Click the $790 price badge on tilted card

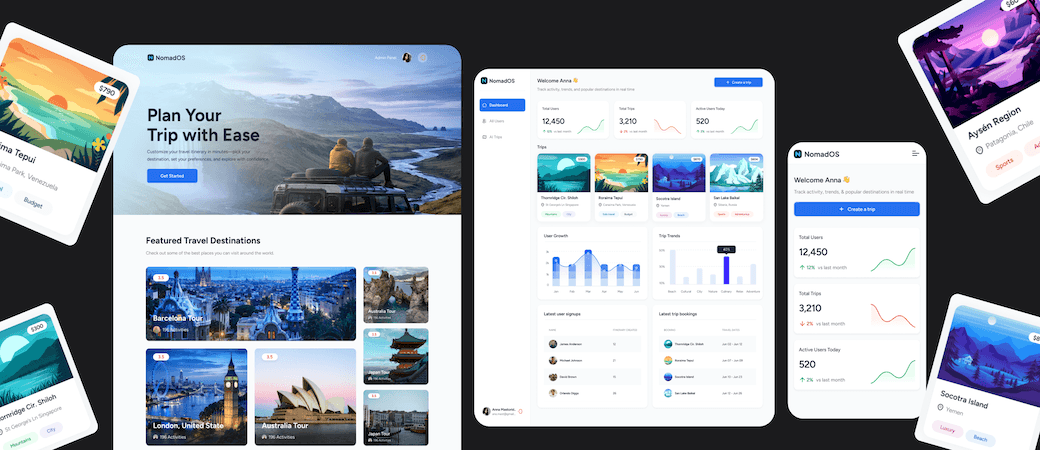point(105,89)
